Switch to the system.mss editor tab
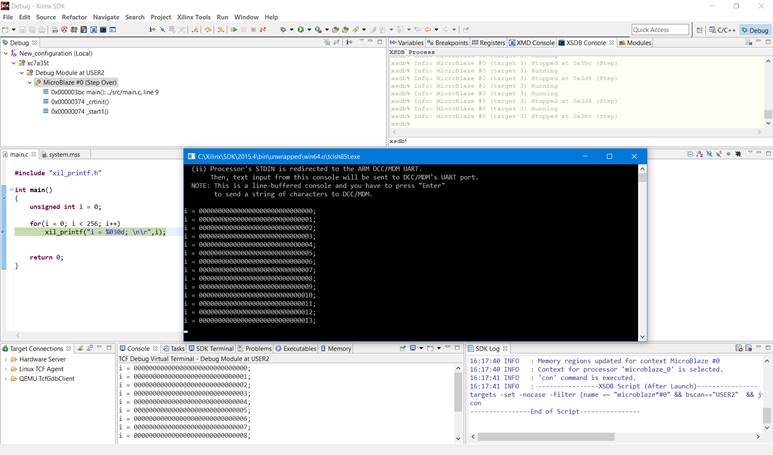The height and width of the screenshot is (455, 773). click(63, 155)
